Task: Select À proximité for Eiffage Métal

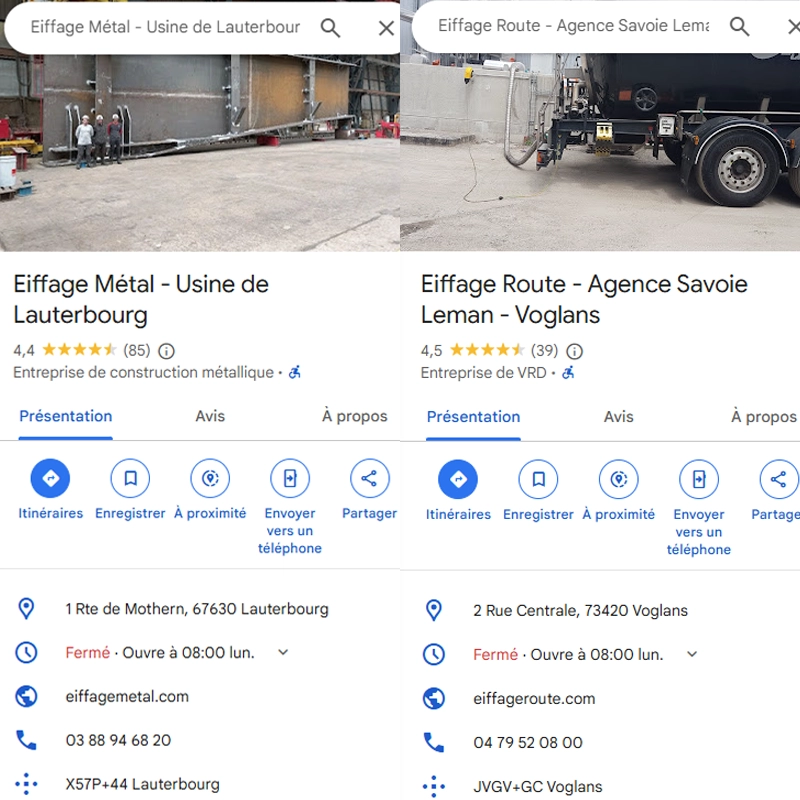Action: pos(210,478)
